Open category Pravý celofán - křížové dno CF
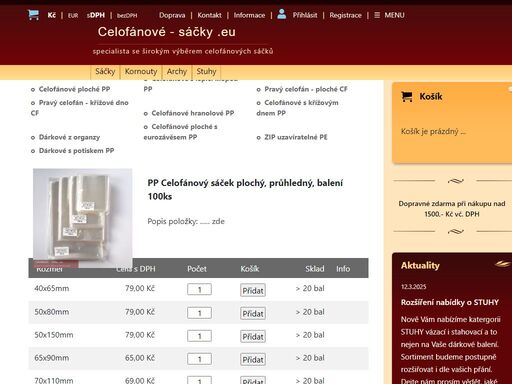The width and height of the screenshot is (512, 384). (x=80, y=108)
